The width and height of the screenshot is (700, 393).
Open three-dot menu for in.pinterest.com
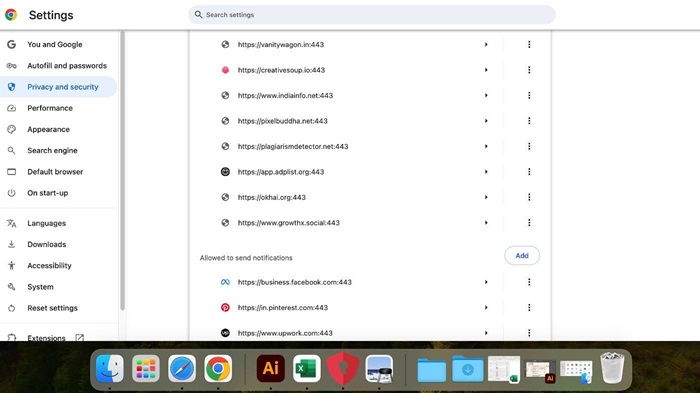[x=529, y=307]
